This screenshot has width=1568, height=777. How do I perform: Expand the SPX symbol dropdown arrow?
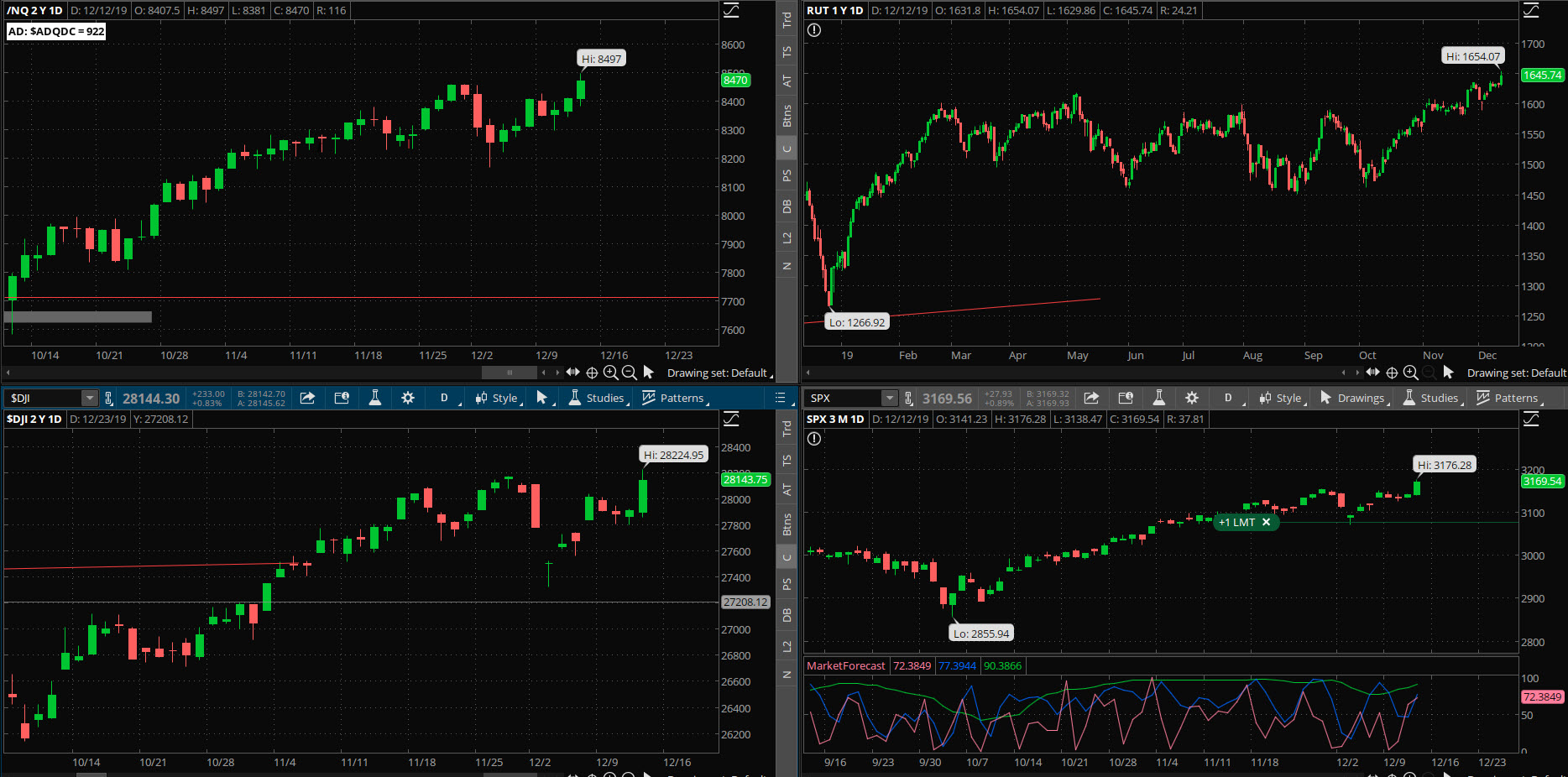pyautogui.click(x=889, y=399)
